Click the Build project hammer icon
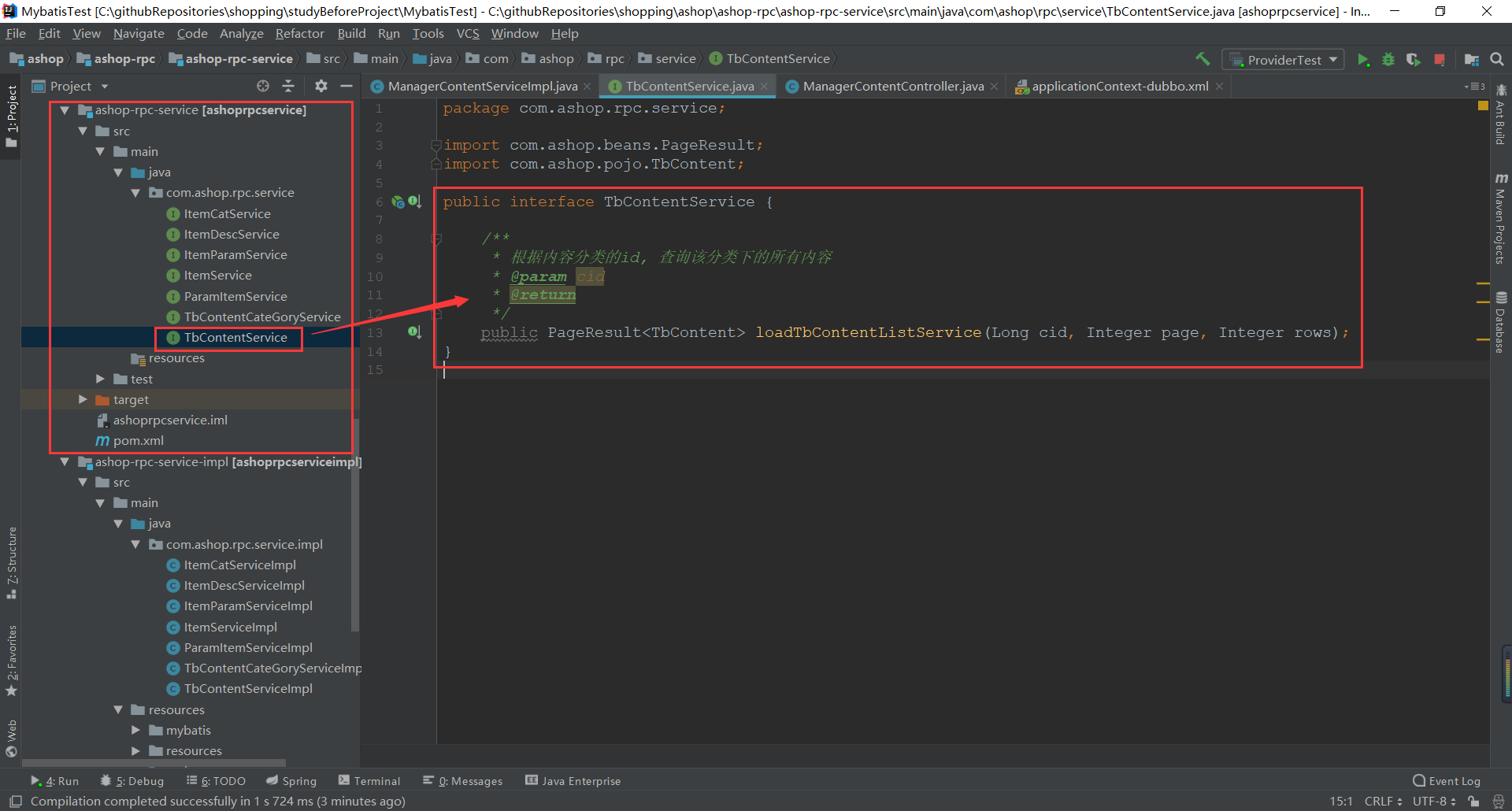The width and height of the screenshot is (1512, 811). [1203, 59]
